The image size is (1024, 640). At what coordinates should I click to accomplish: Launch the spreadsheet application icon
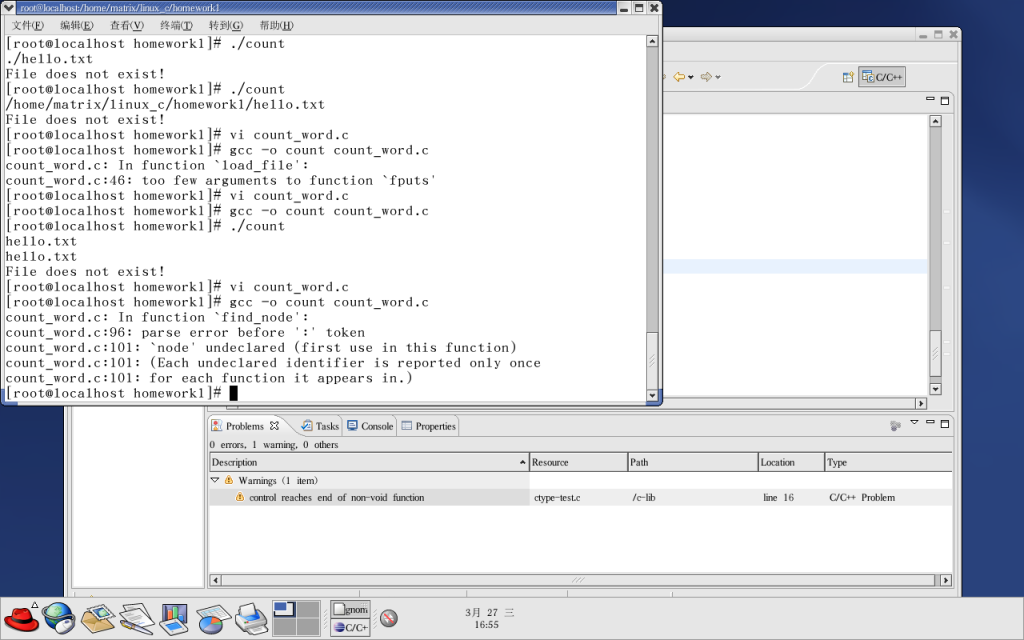pyautogui.click(x=212, y=619)
